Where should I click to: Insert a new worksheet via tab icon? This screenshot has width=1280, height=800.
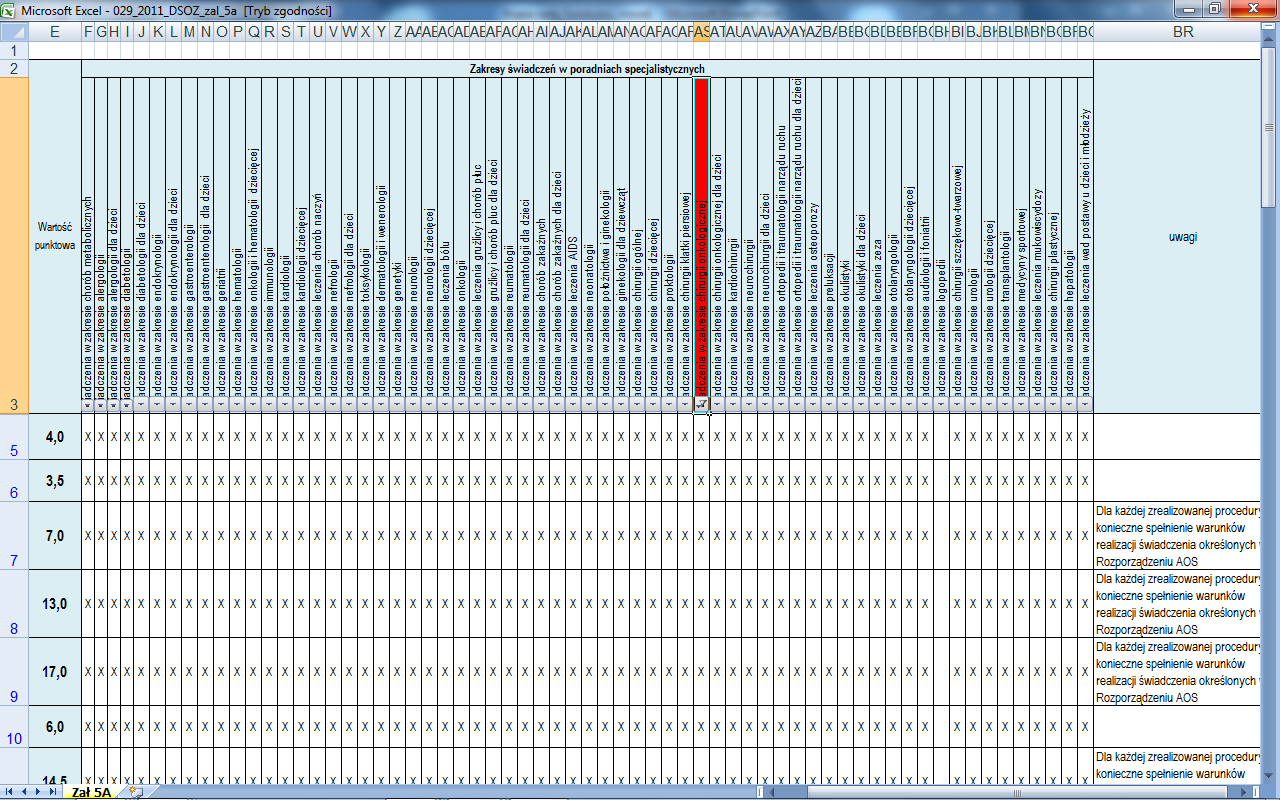(137, 791)
